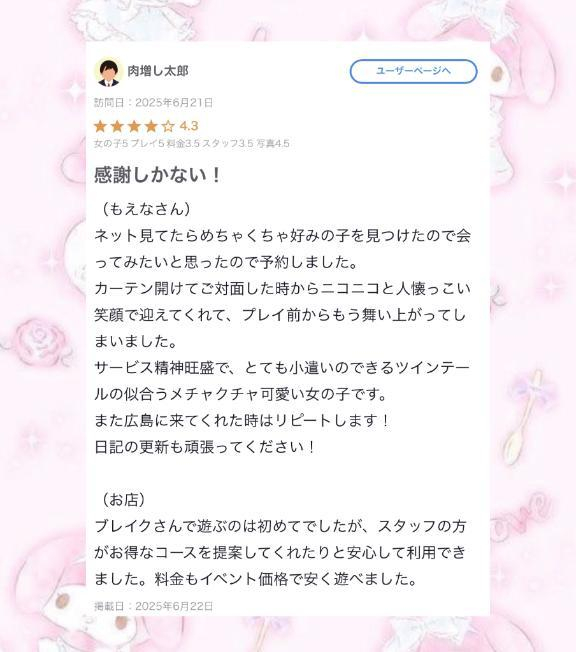576x652 pixels.
Task: Click the pink rose decoration
Action: point(39,336)
